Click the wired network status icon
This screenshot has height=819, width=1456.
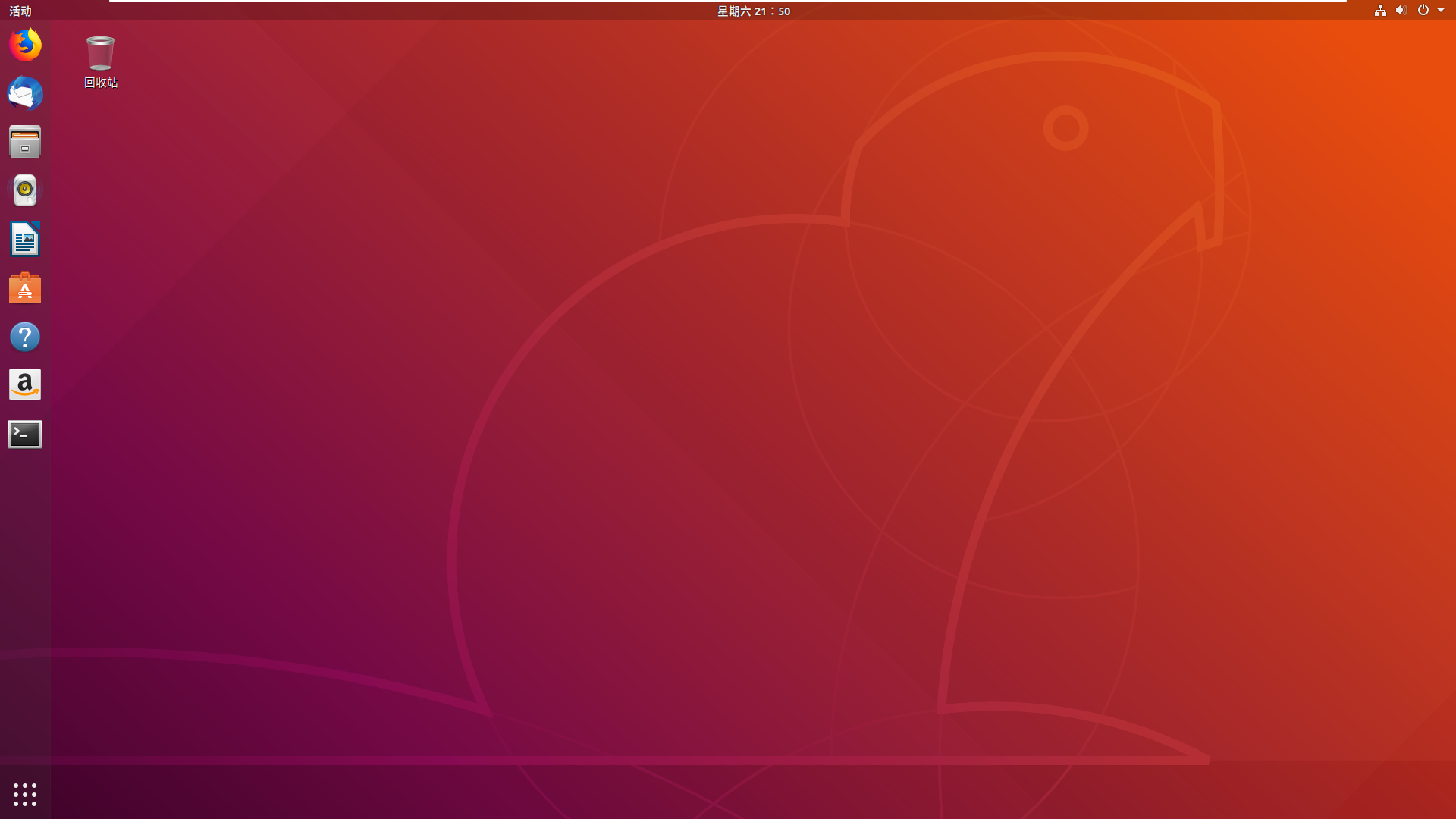pos(1380,11)
